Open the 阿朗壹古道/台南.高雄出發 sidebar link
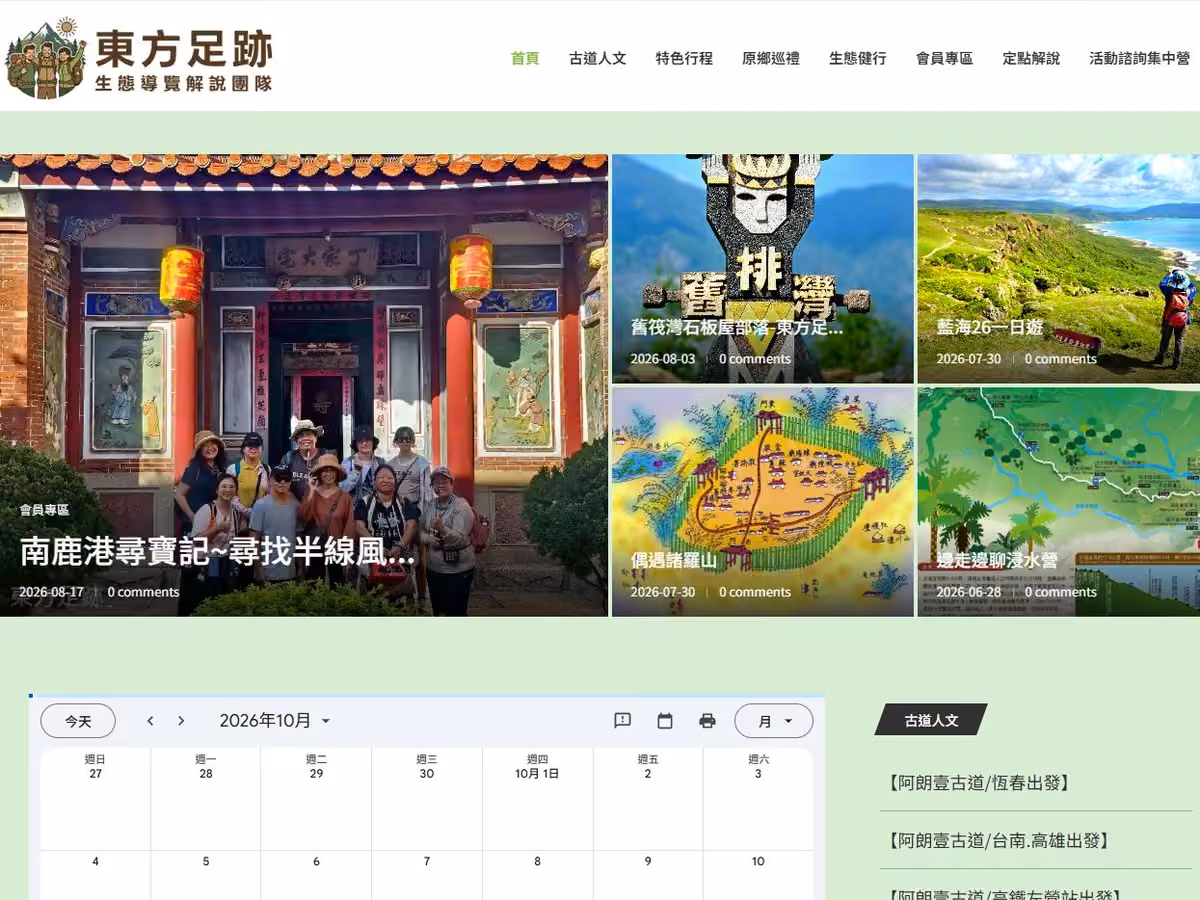This screenshot has width=1200, height=900. point(997,841)
